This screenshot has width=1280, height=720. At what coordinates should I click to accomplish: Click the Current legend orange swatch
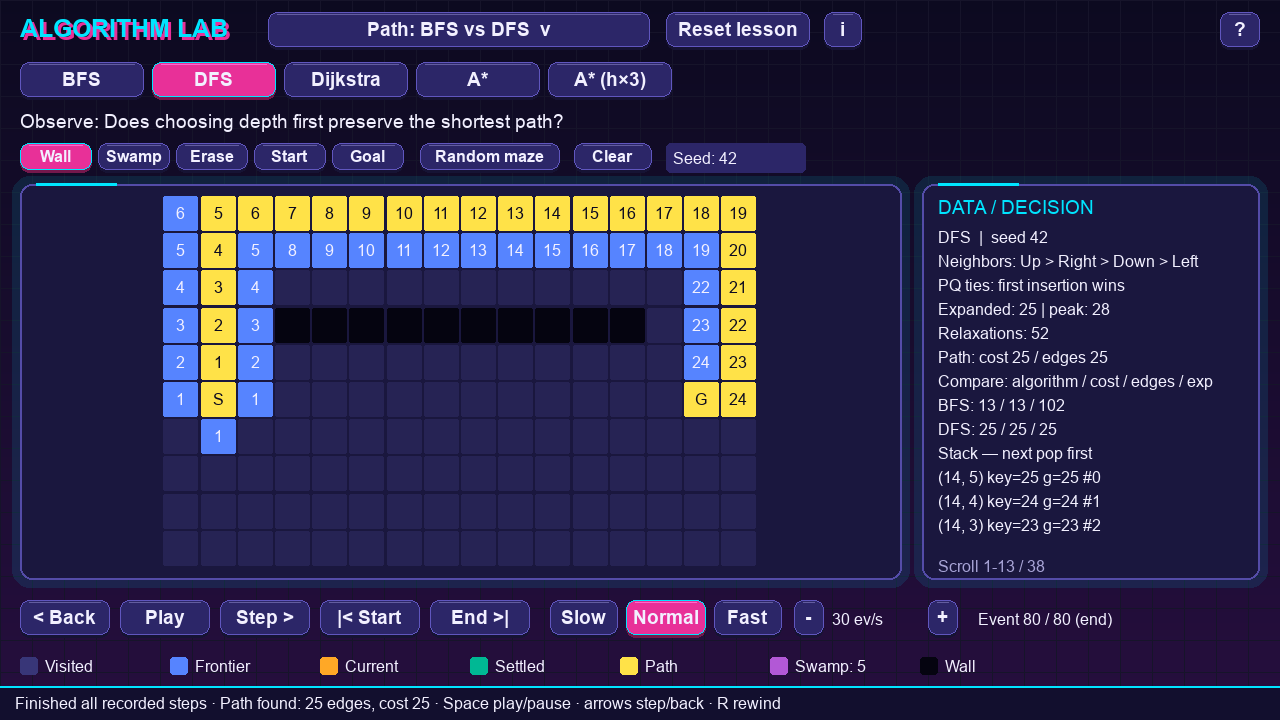(x=329, y=666)
